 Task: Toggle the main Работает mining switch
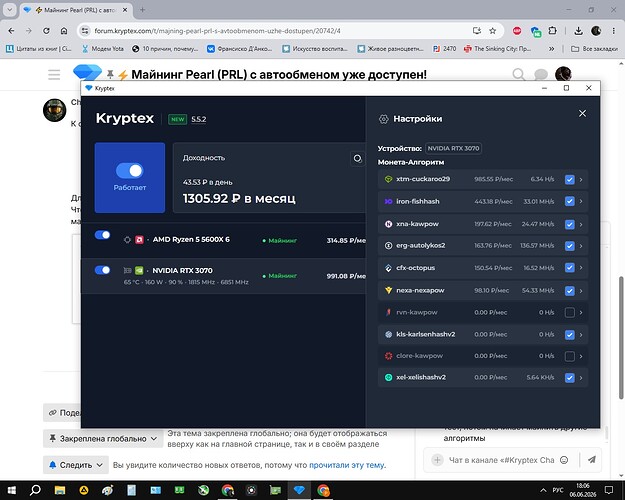point(130,171)
